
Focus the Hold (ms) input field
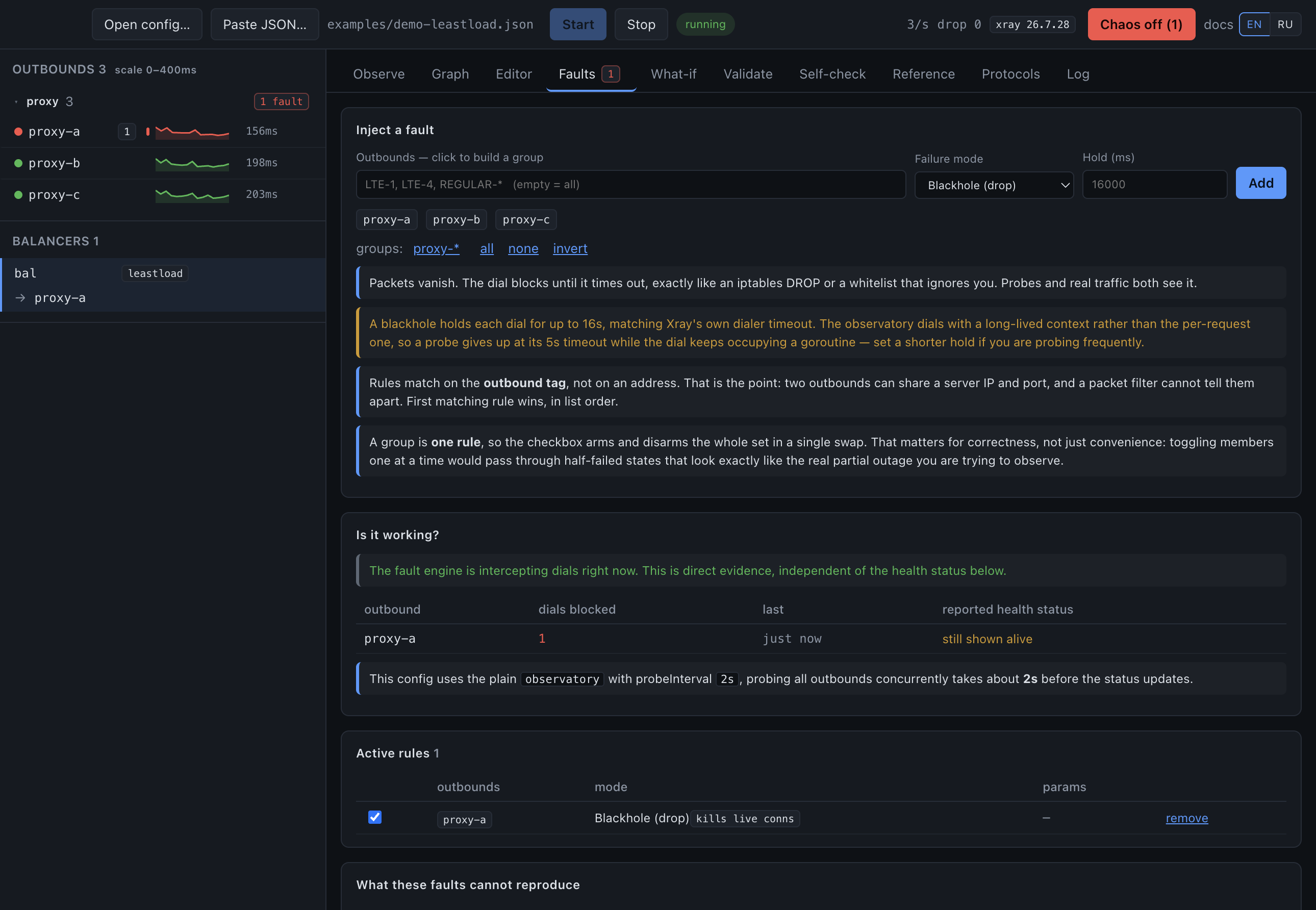(x=1154, y=185)
